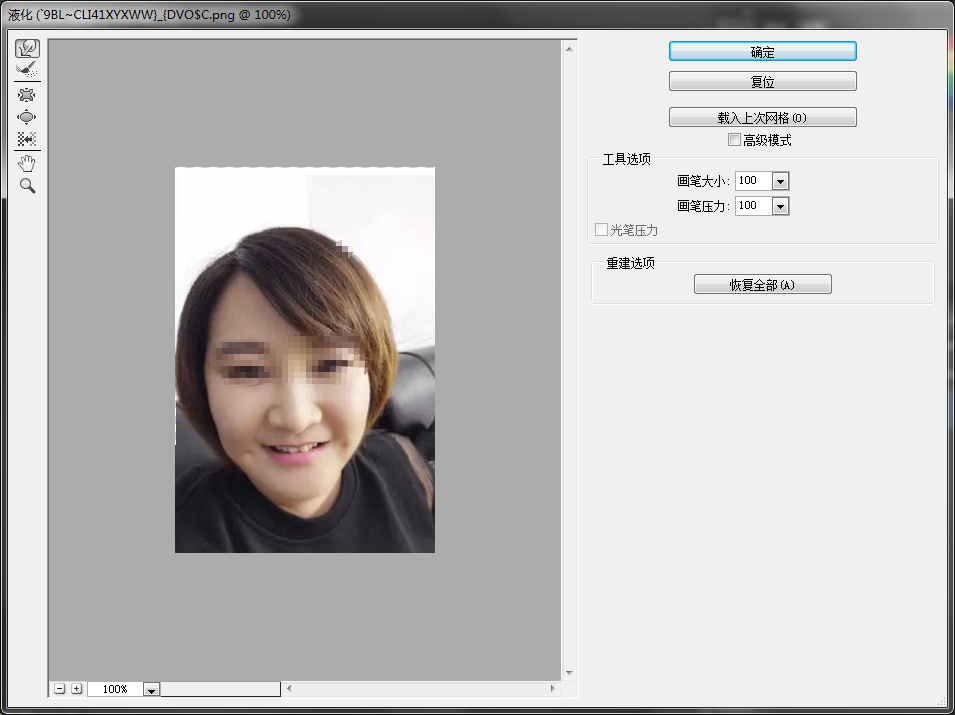
Task: Click the 确定 button
Action: [762, 52]
